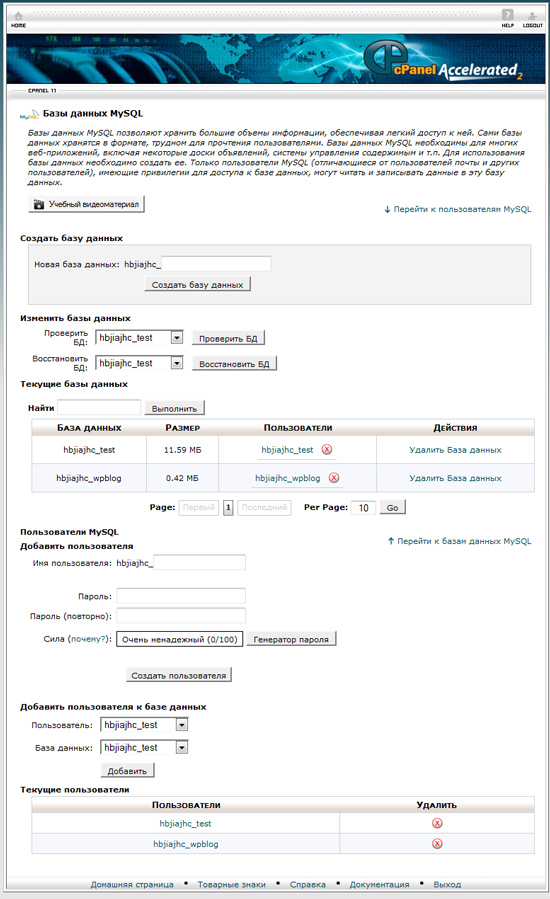Click the Восстановить БД button
This screenshot has width=550, height=899.
point(234,363)
